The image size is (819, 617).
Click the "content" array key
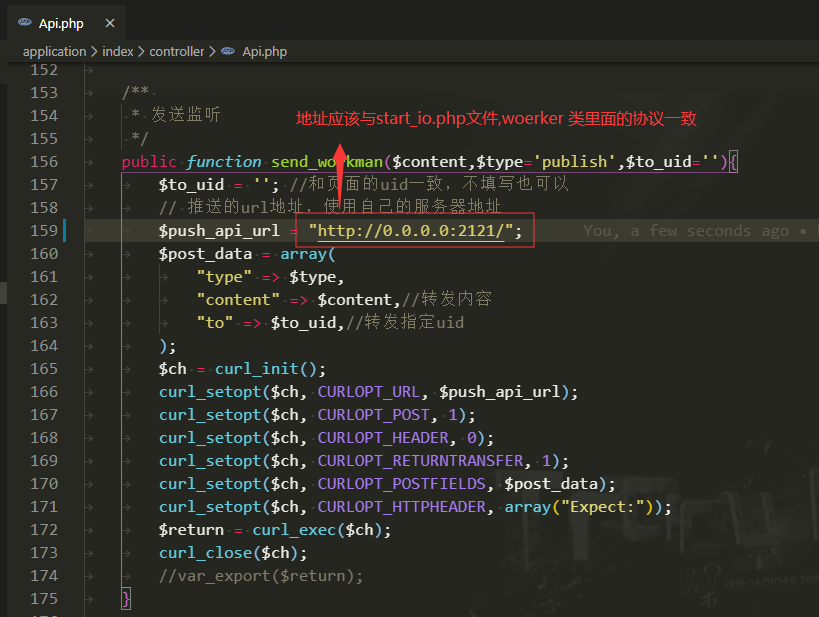pyautogui.click(x=238, y=300)
